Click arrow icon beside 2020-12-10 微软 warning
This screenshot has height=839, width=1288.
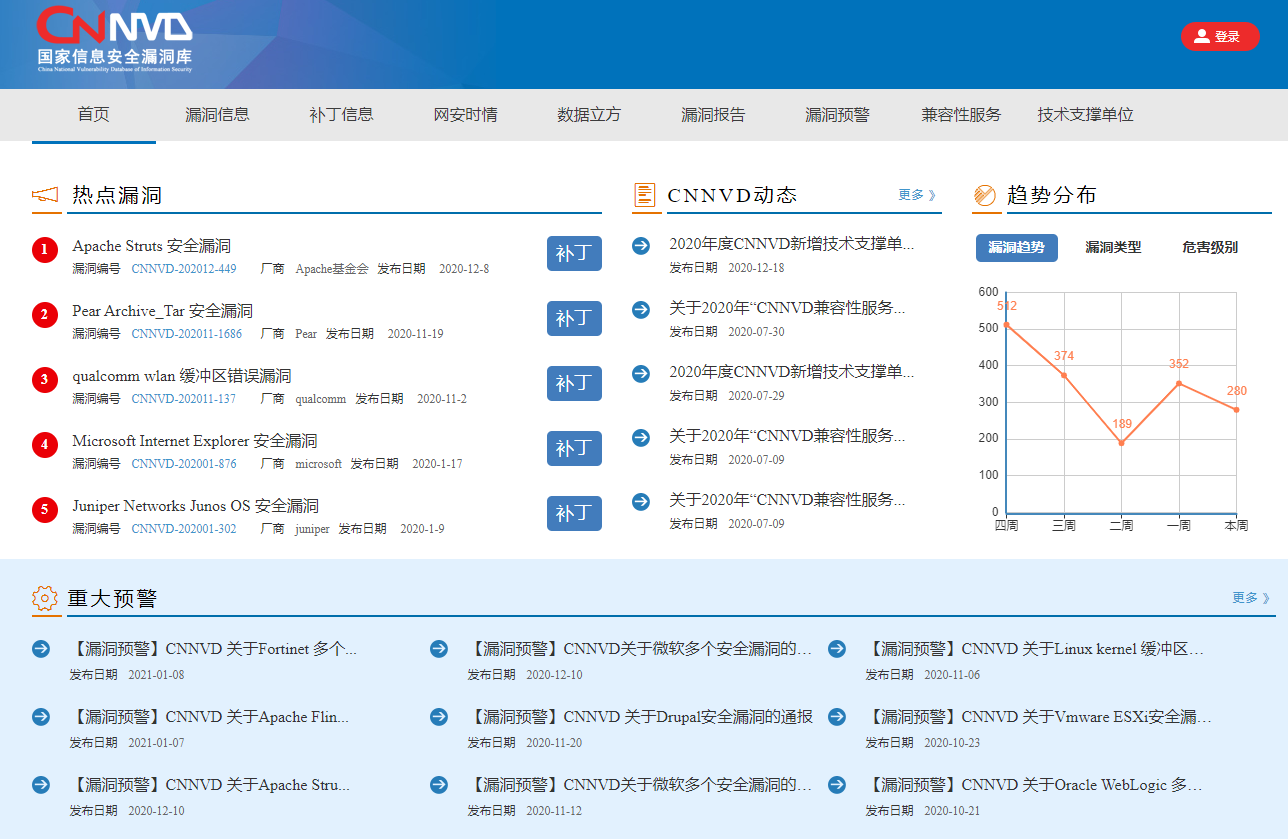coord(439,649)
